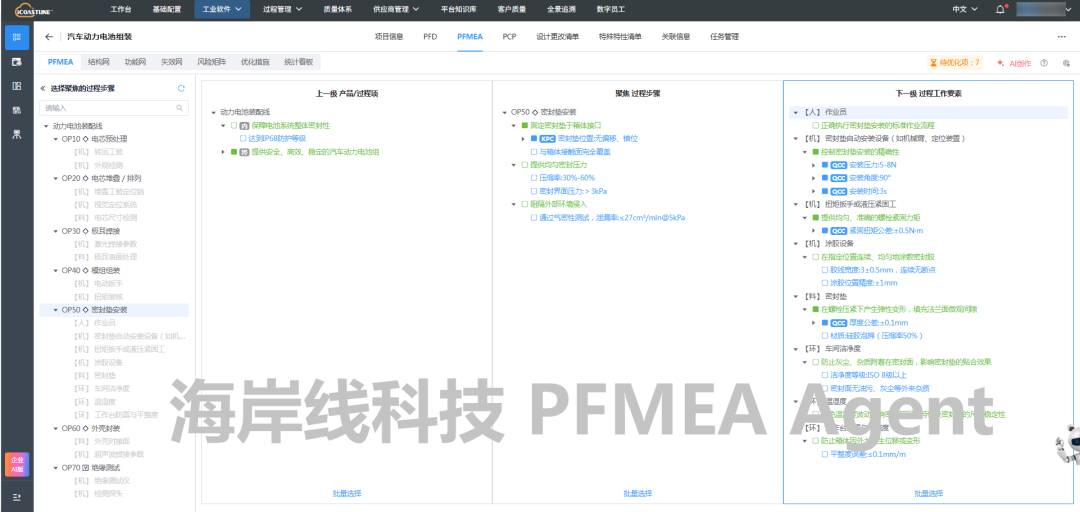The height and width of the screenshot is (512, 1080).
Task: Open the 供应商管理 dropdown menu
Action: 395,10
